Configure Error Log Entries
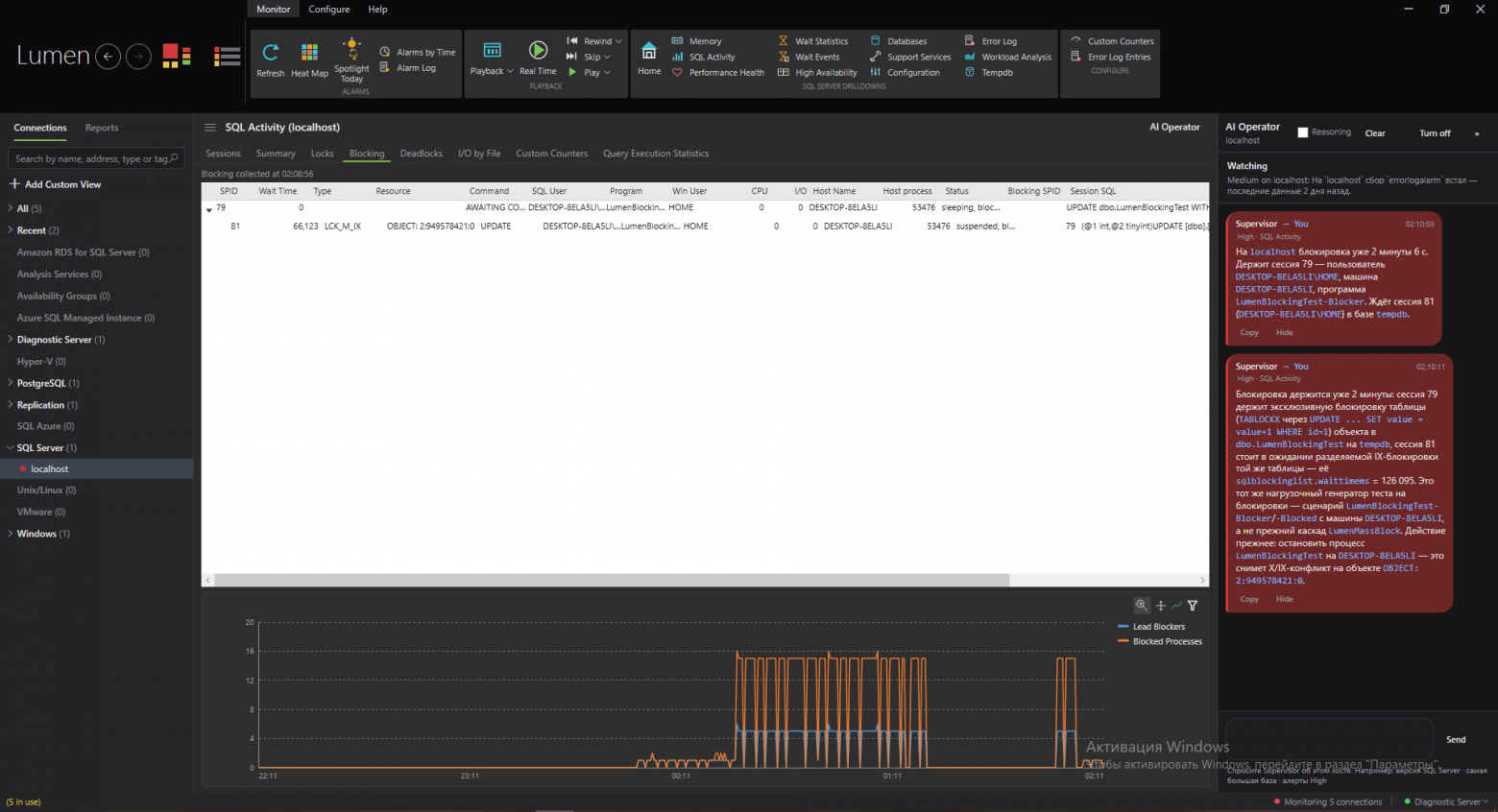Screen dimensions: 1498x812 tap(1111, 57)
